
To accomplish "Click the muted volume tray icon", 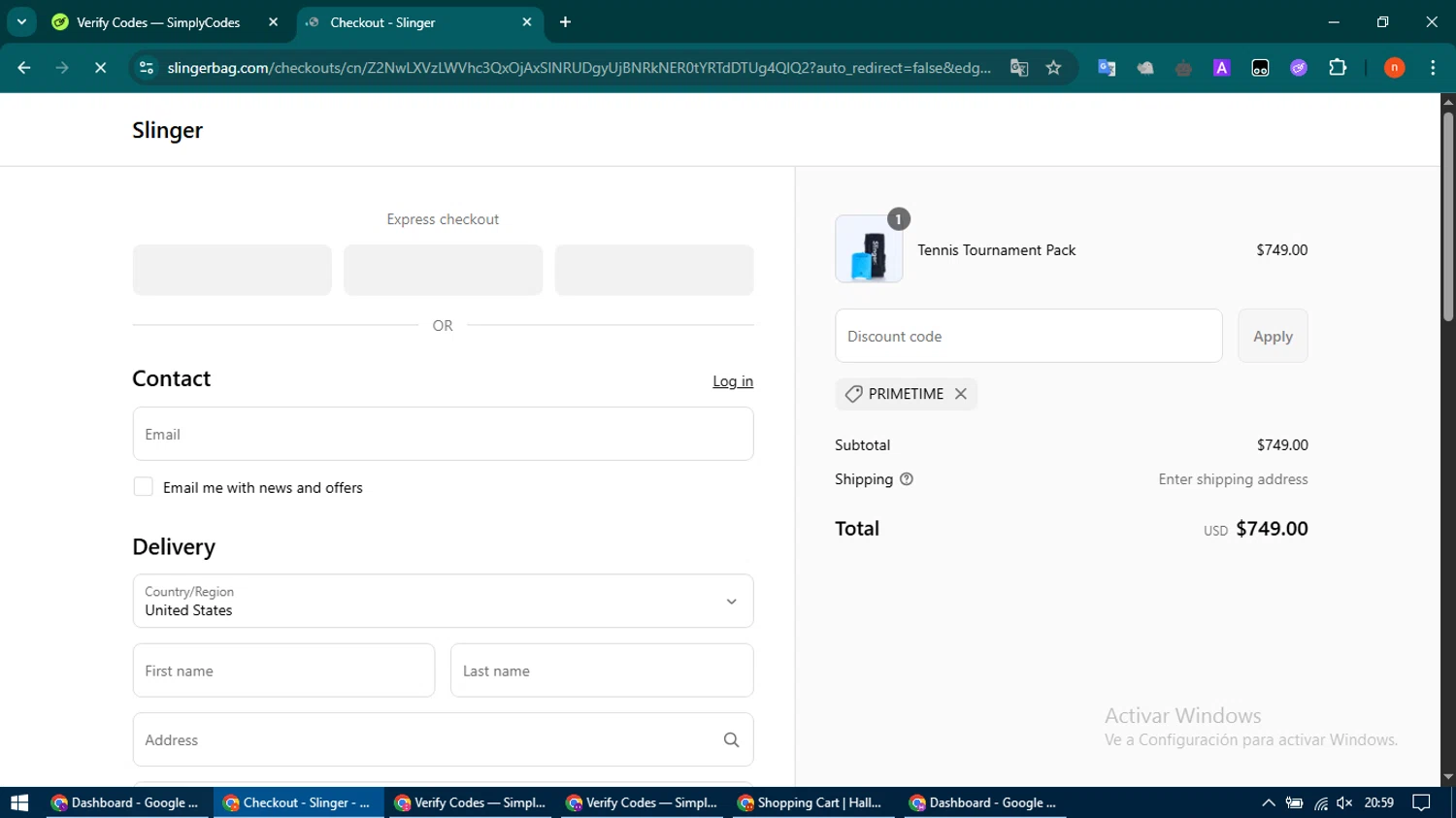I will pyautogui.click(x=1344, y=802).
